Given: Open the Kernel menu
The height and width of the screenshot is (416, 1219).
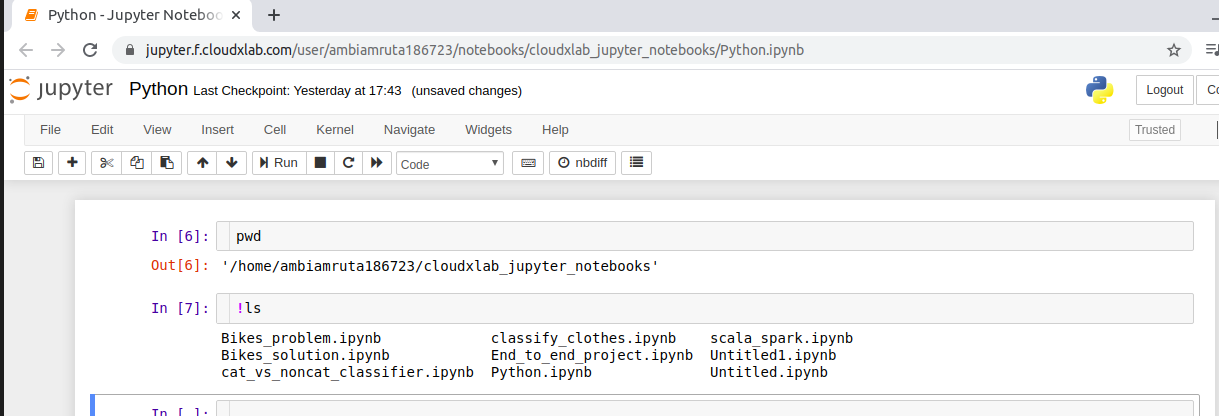Looking at the screenshot, I should click(334, 130).
